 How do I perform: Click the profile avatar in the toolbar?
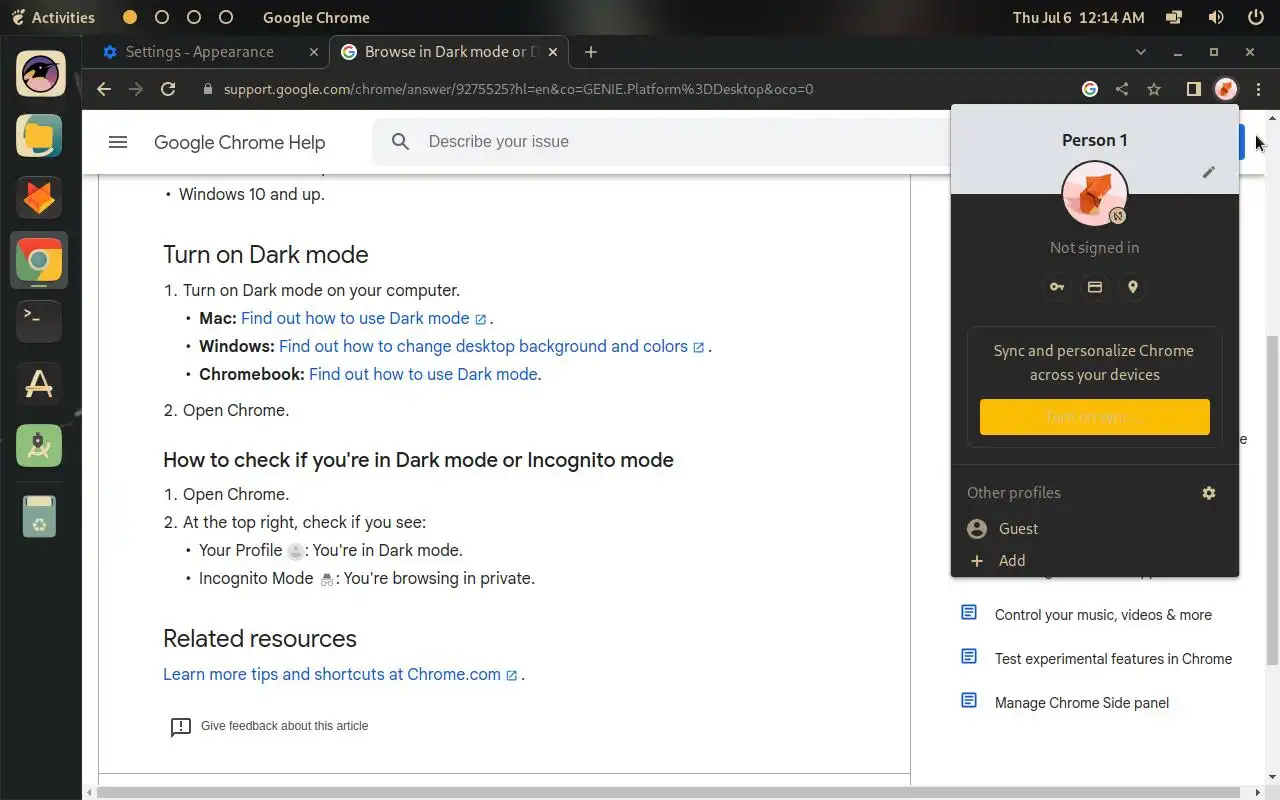point(1225,89)
